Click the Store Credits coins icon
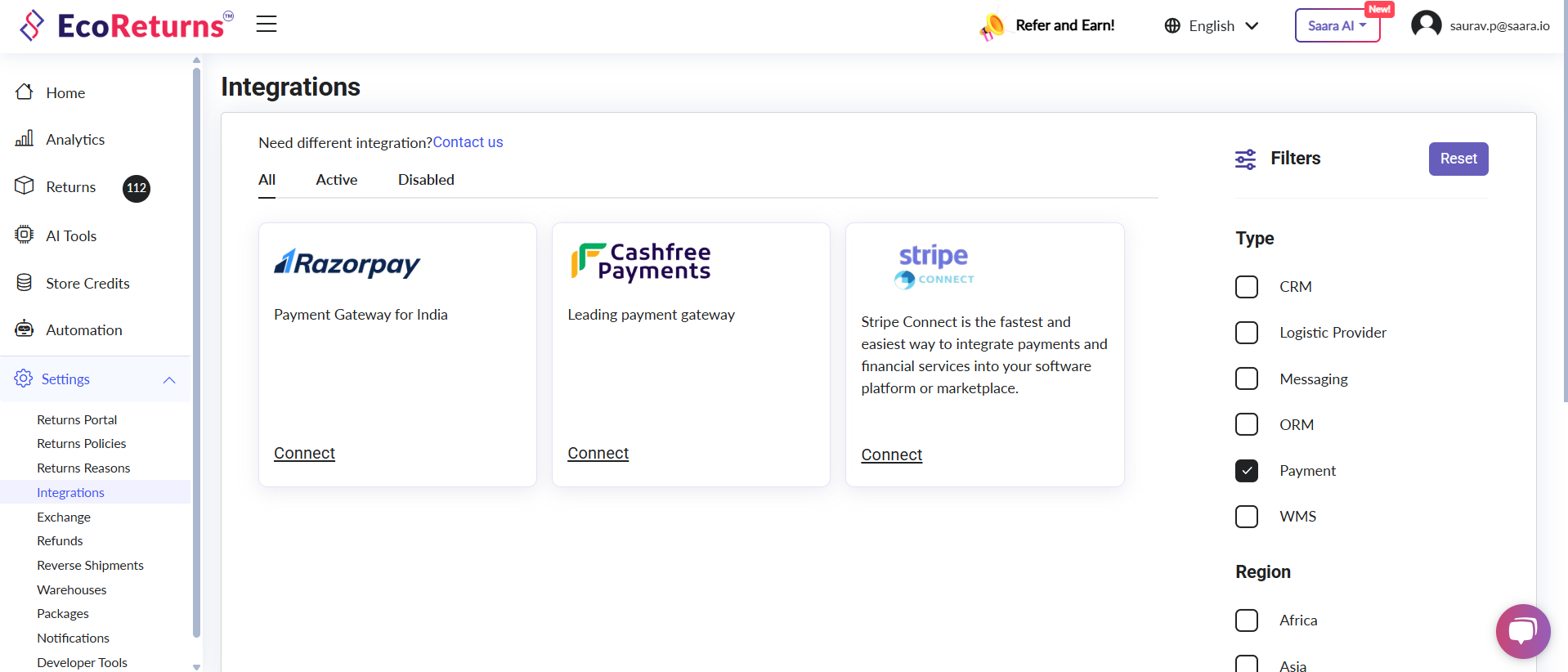Viewport: 1568px width, 672px height. click(25, 283)
